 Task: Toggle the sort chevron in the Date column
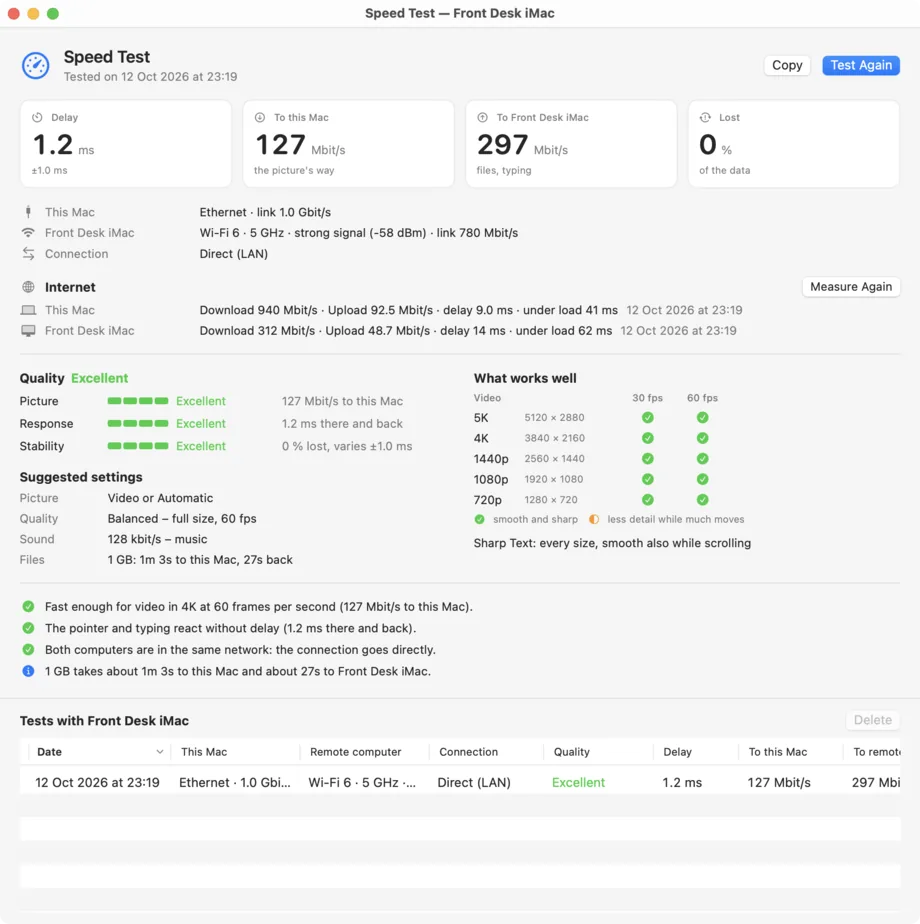pos(159,752)
